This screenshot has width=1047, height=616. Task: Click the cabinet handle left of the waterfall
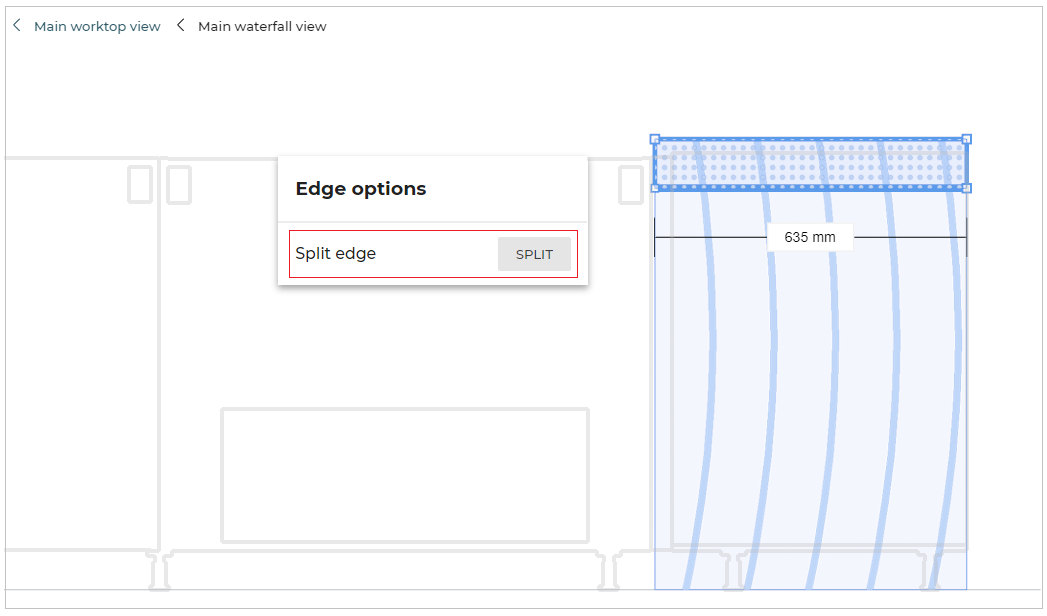631,185
